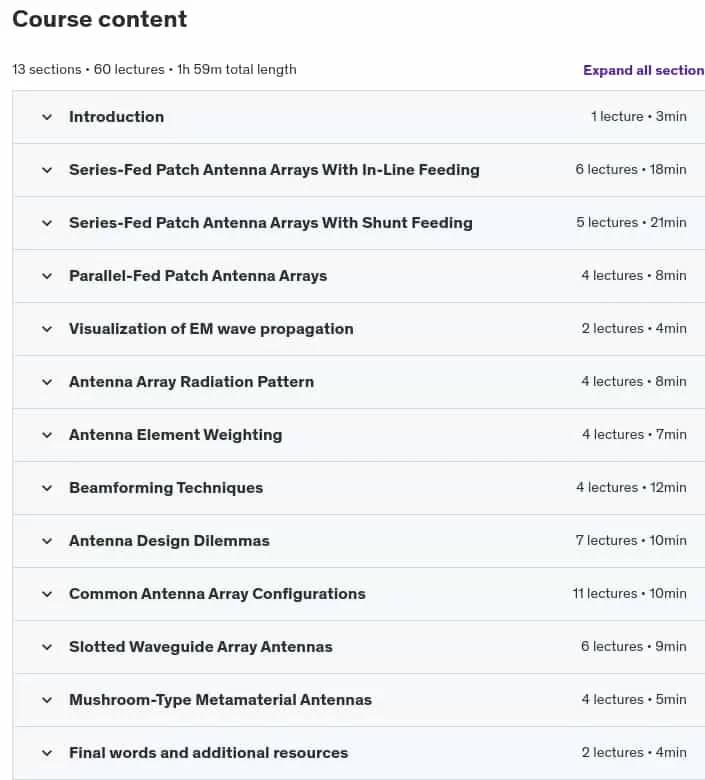This screenshot has width=705, height=780.
Task: Expand the Parallel-Fed Patch Antenna Arrays chevron
Action: [47, 276]
